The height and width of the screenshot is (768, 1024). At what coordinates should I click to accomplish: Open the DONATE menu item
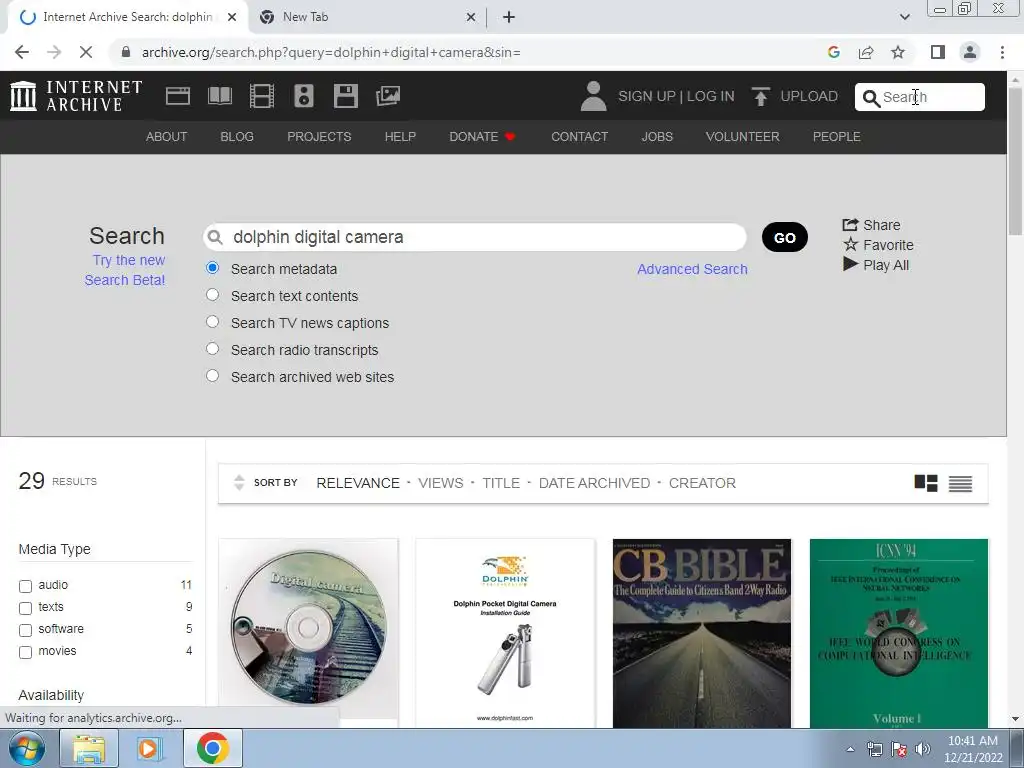point(482,136)
